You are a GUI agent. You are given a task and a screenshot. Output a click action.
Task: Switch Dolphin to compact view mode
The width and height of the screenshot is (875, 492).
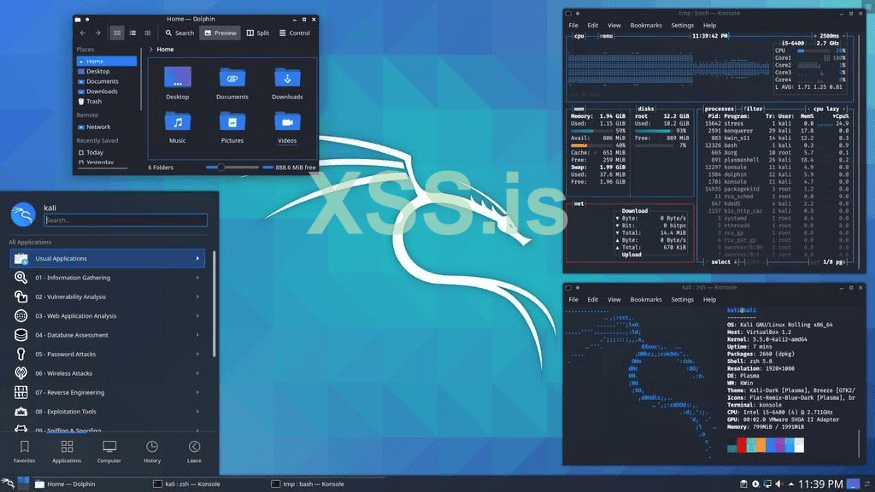click(132, 33)
